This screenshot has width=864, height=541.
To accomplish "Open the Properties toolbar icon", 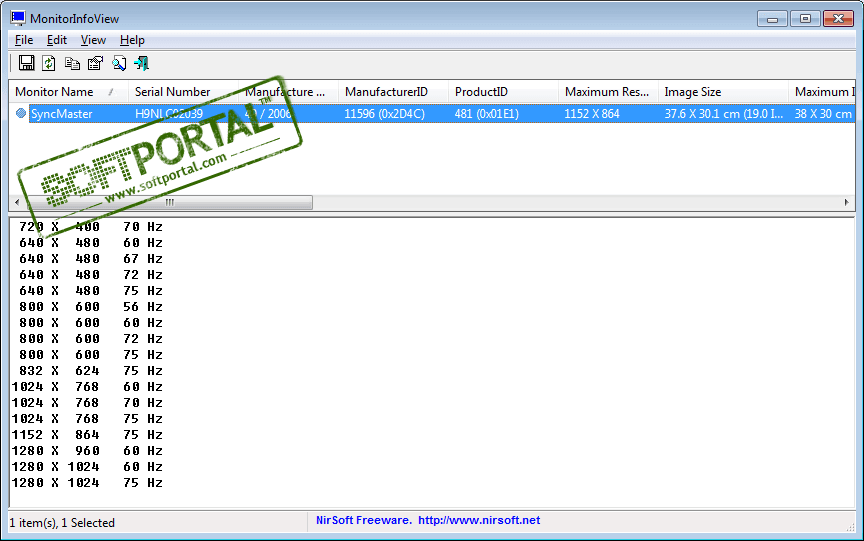I will 95,63.
